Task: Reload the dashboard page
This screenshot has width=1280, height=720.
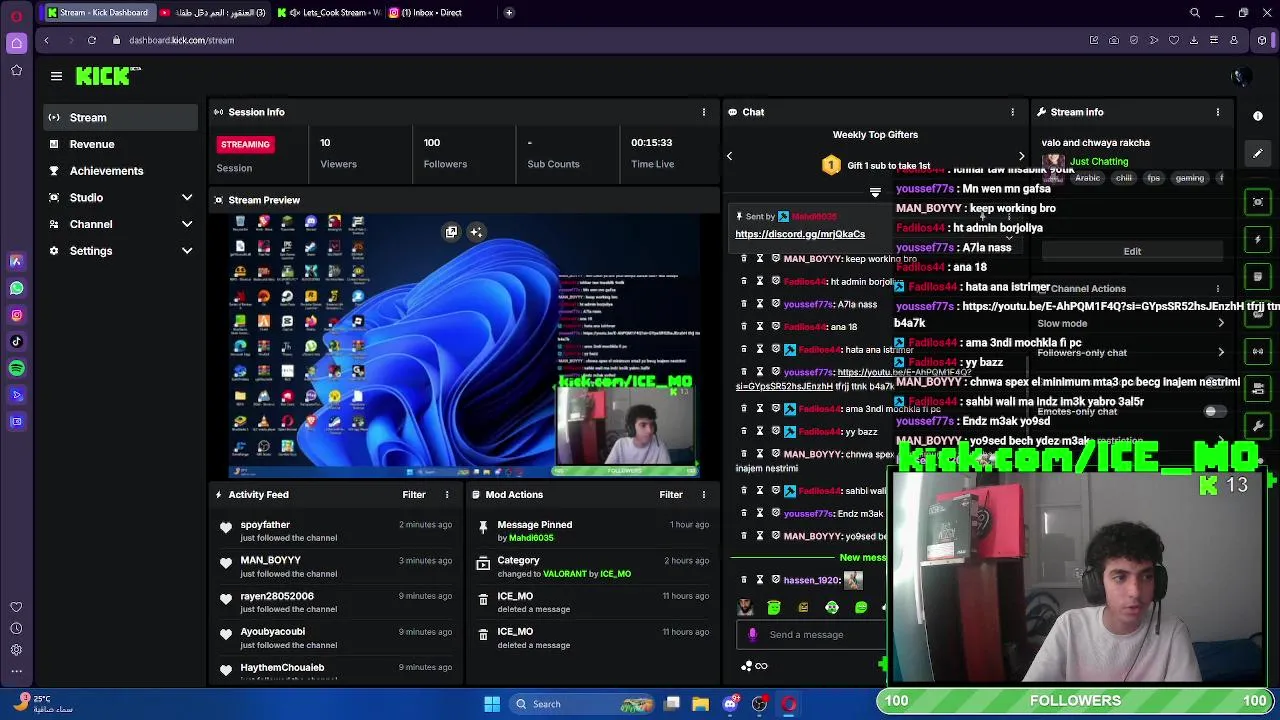Action: (x=92, y=40)
